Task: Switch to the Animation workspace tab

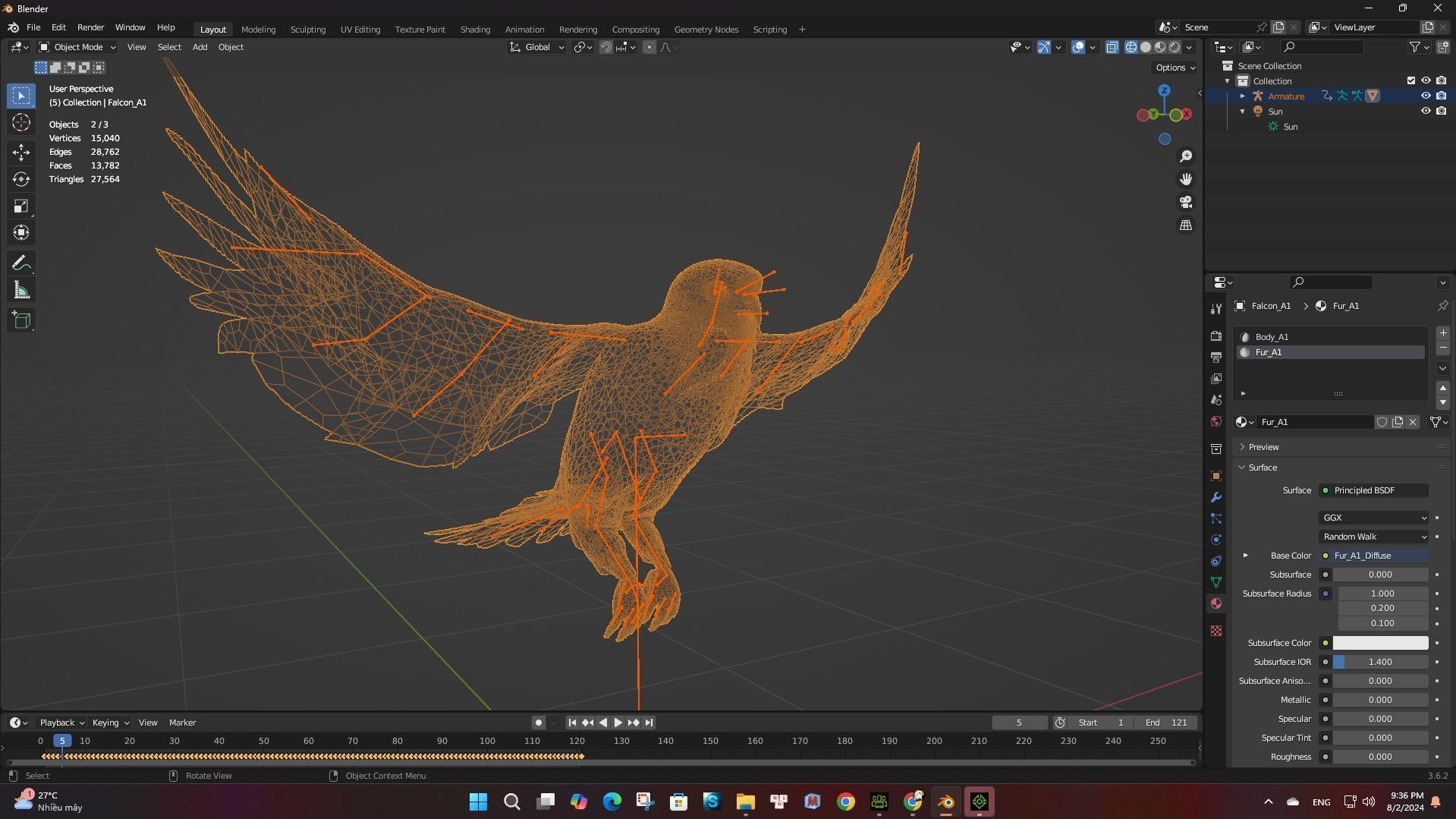Action: 524,30
